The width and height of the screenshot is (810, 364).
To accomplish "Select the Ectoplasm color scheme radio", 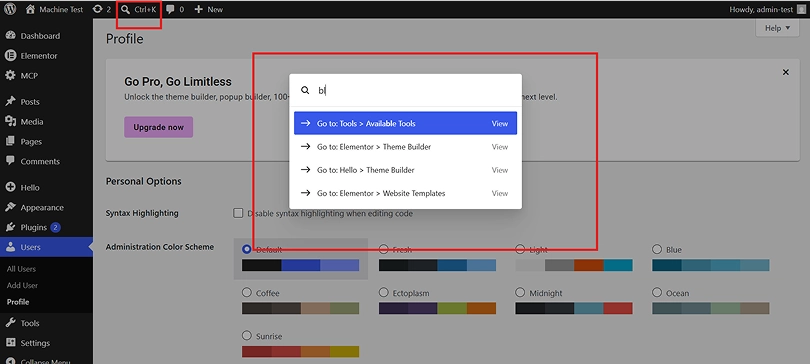I will tap(384, 292).
